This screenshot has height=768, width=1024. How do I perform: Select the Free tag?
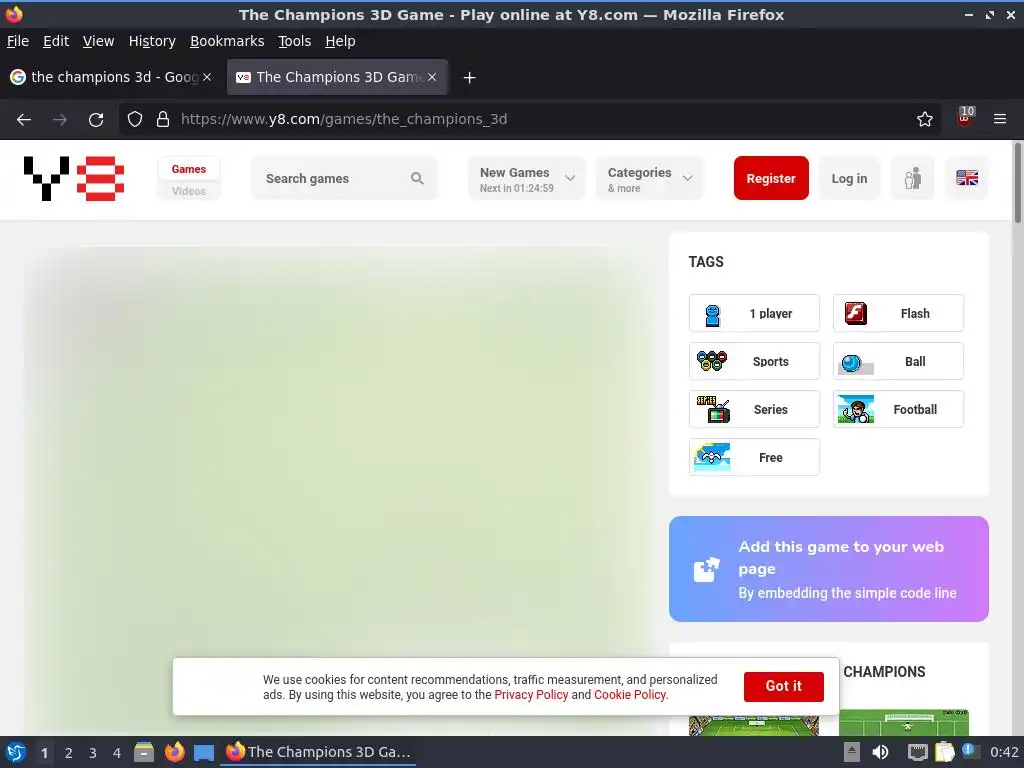pos(754,457)
